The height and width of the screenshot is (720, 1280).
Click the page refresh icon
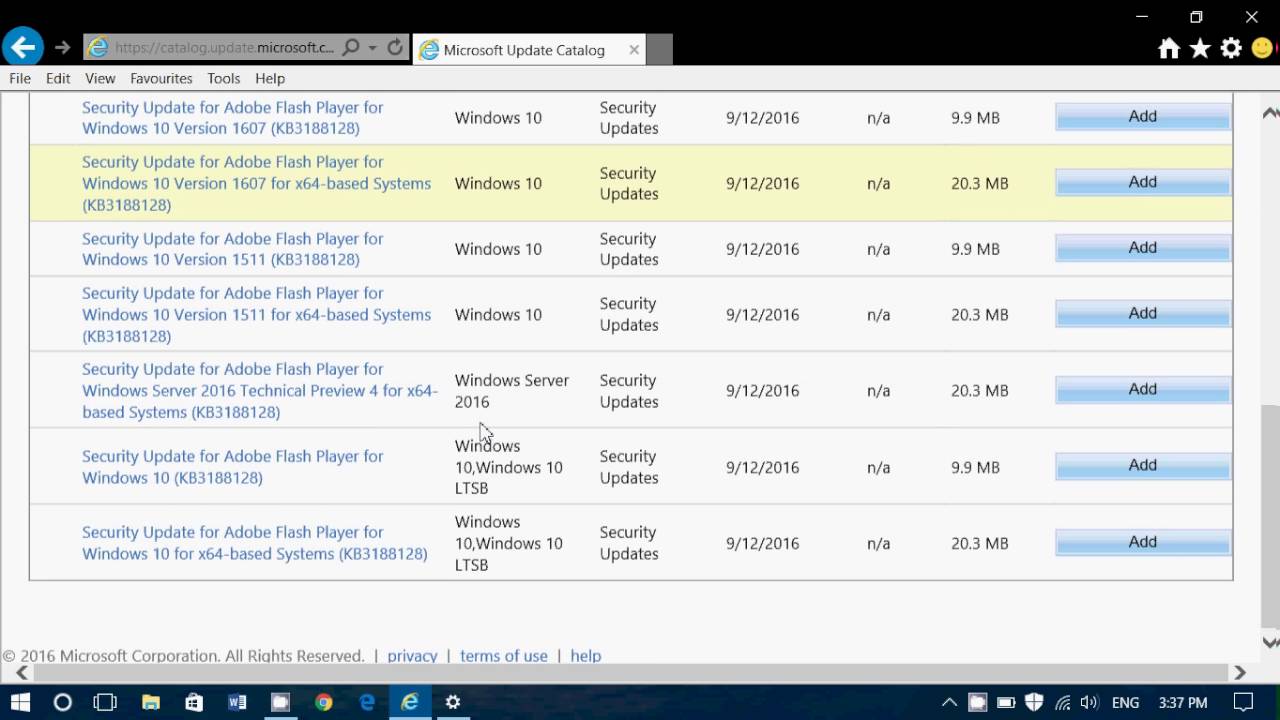[395, 47]
